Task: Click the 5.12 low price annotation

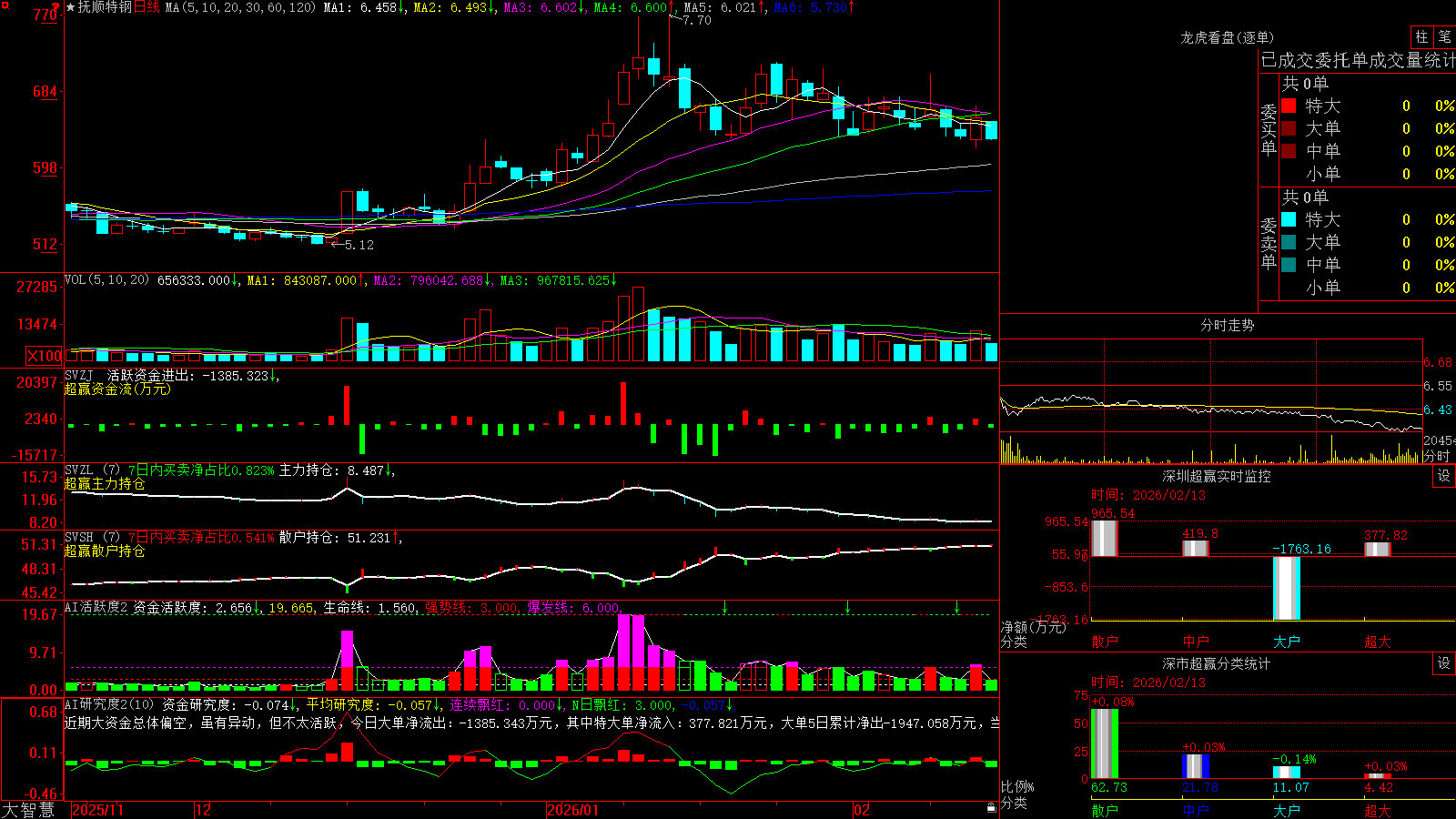Action: click(x=359, y=245)
